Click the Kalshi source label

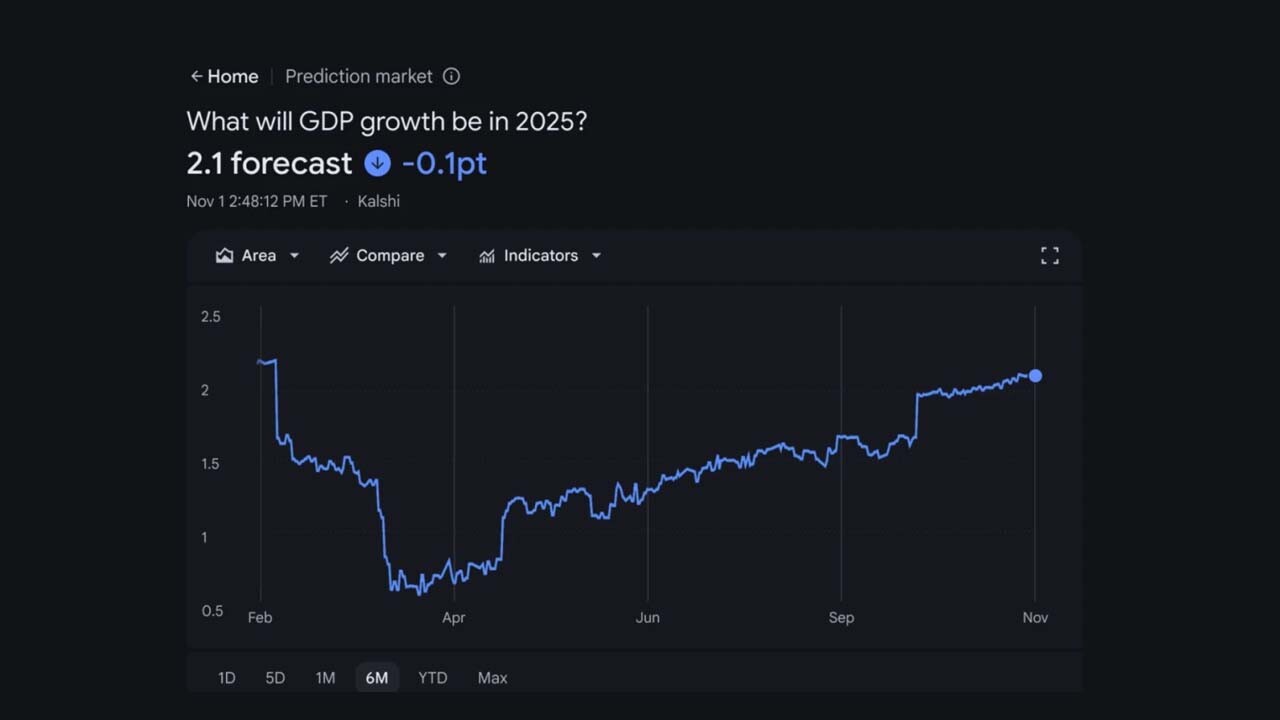[378, 201]
